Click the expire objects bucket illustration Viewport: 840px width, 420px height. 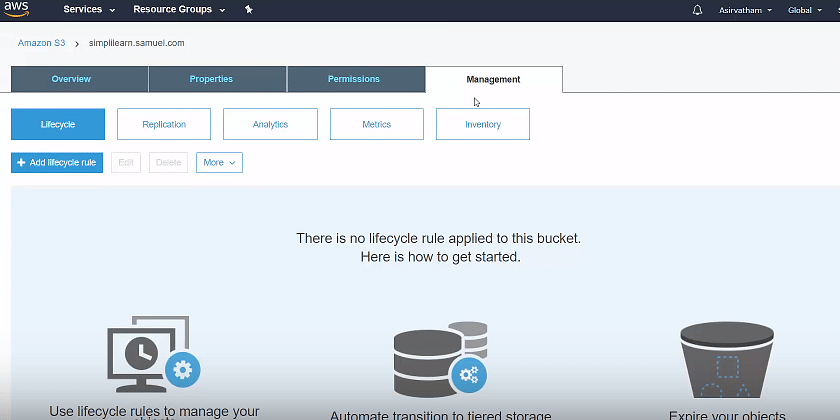click(727, 360)
